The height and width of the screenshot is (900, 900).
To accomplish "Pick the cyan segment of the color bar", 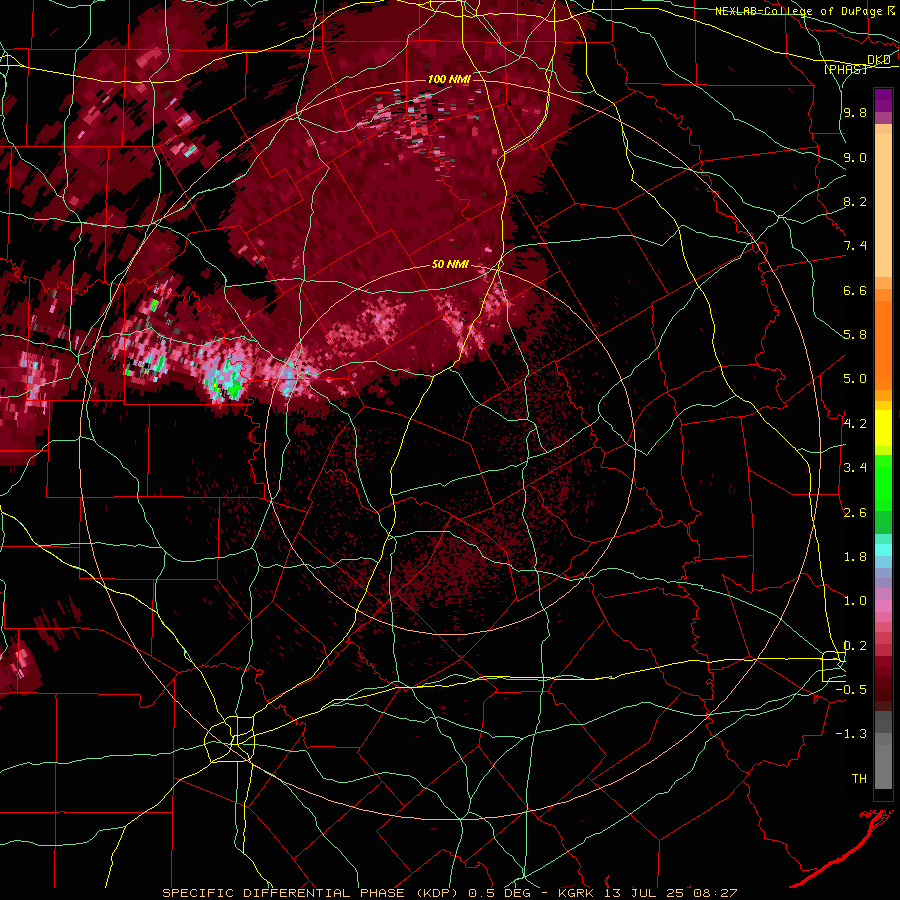I will pyautogui.click(x=883, y=549).
